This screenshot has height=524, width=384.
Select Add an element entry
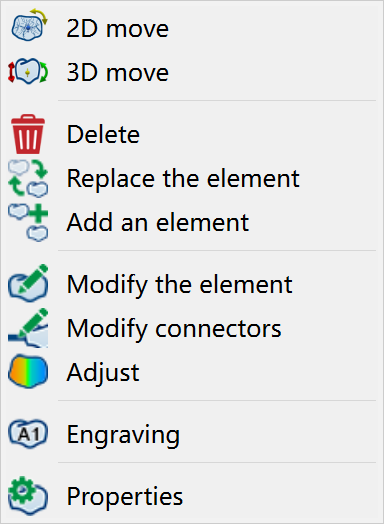(x=192, y=222)
